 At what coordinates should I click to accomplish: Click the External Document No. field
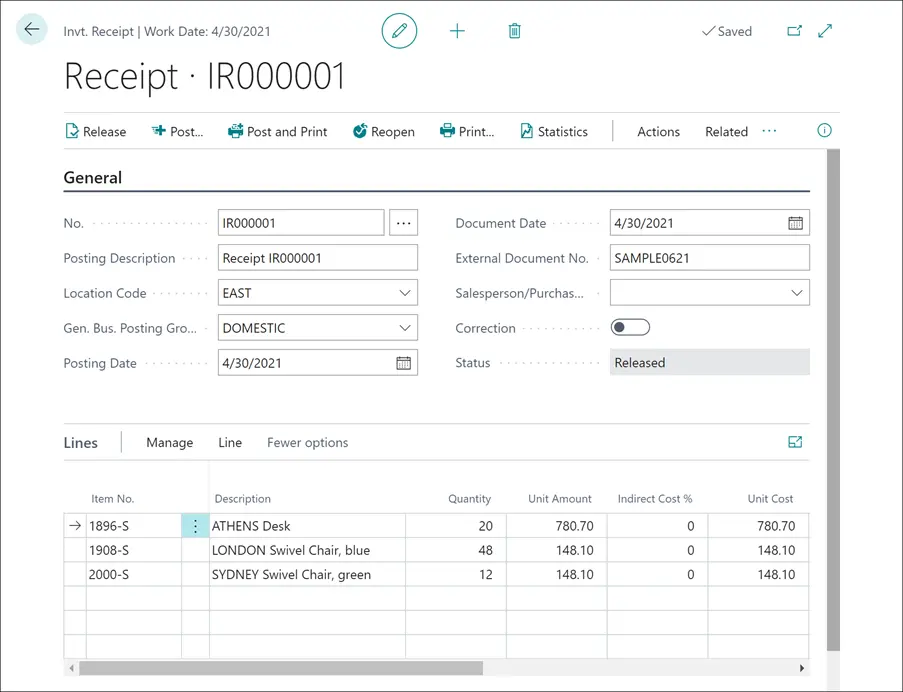point(710,258)
